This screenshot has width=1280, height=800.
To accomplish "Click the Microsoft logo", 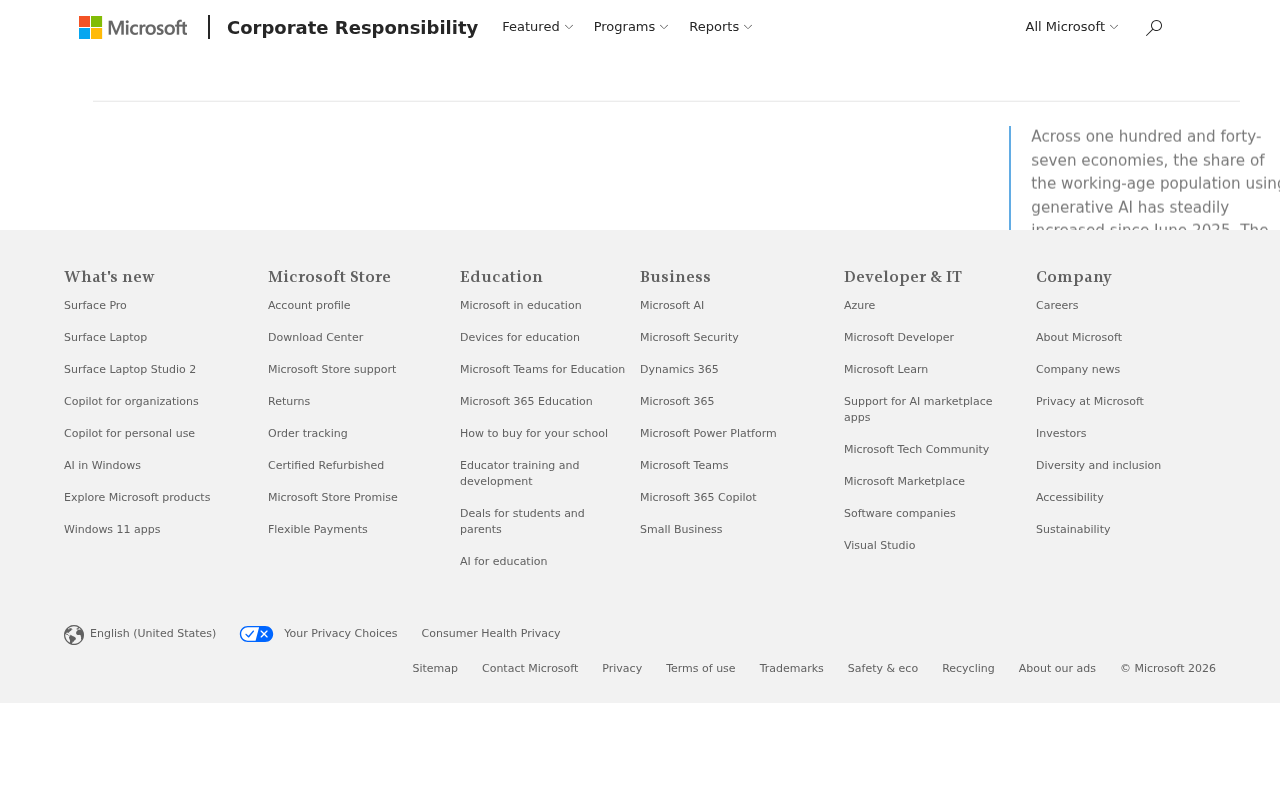I will [x=133, y=27].
